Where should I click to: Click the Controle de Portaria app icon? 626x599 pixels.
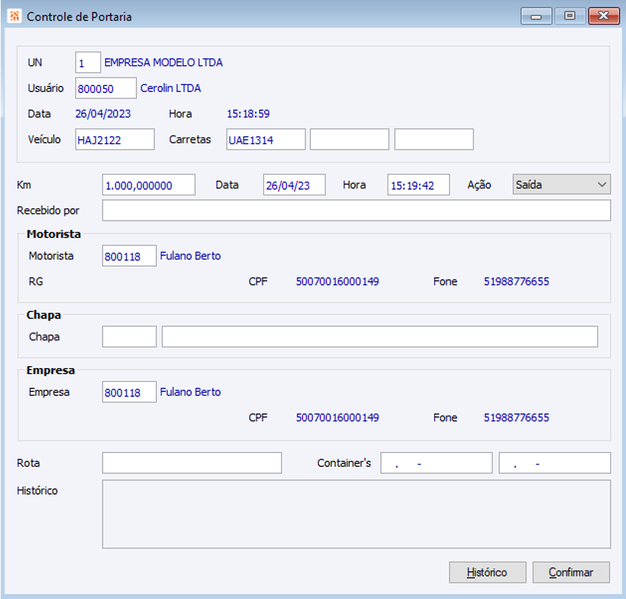point(14,16)
